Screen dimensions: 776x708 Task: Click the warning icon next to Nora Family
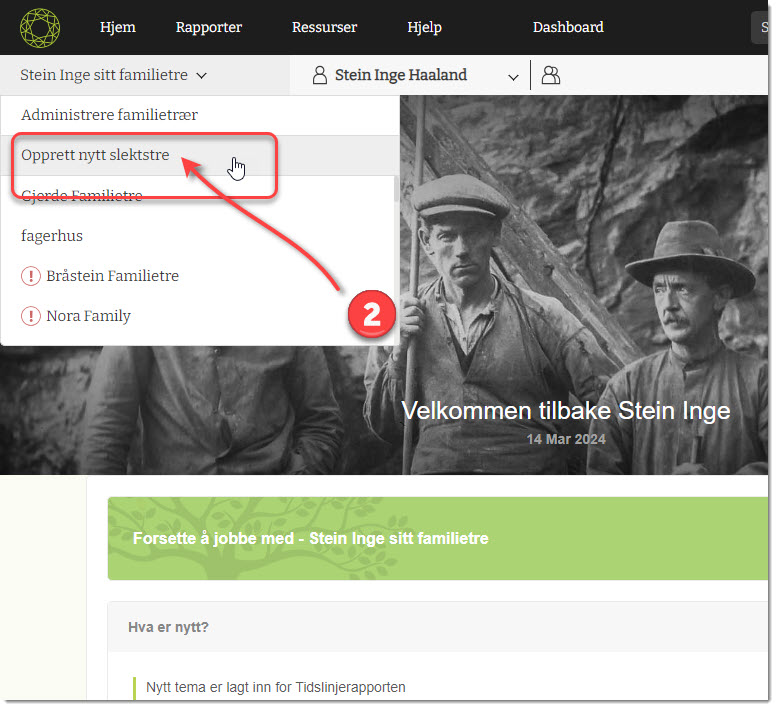[31, 316]
